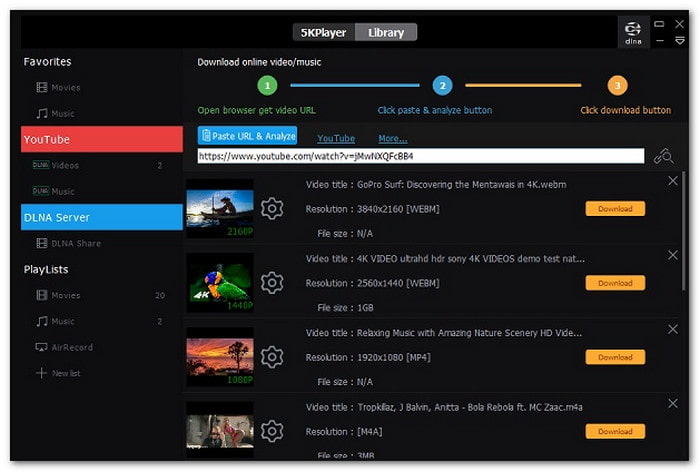Open AirRecord playlist
This screenshot has width=700, height=472.
(x=72, y=347)
